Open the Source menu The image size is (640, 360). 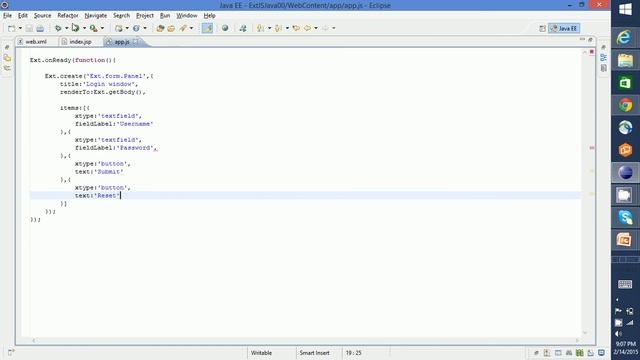(x=42, y=16)
